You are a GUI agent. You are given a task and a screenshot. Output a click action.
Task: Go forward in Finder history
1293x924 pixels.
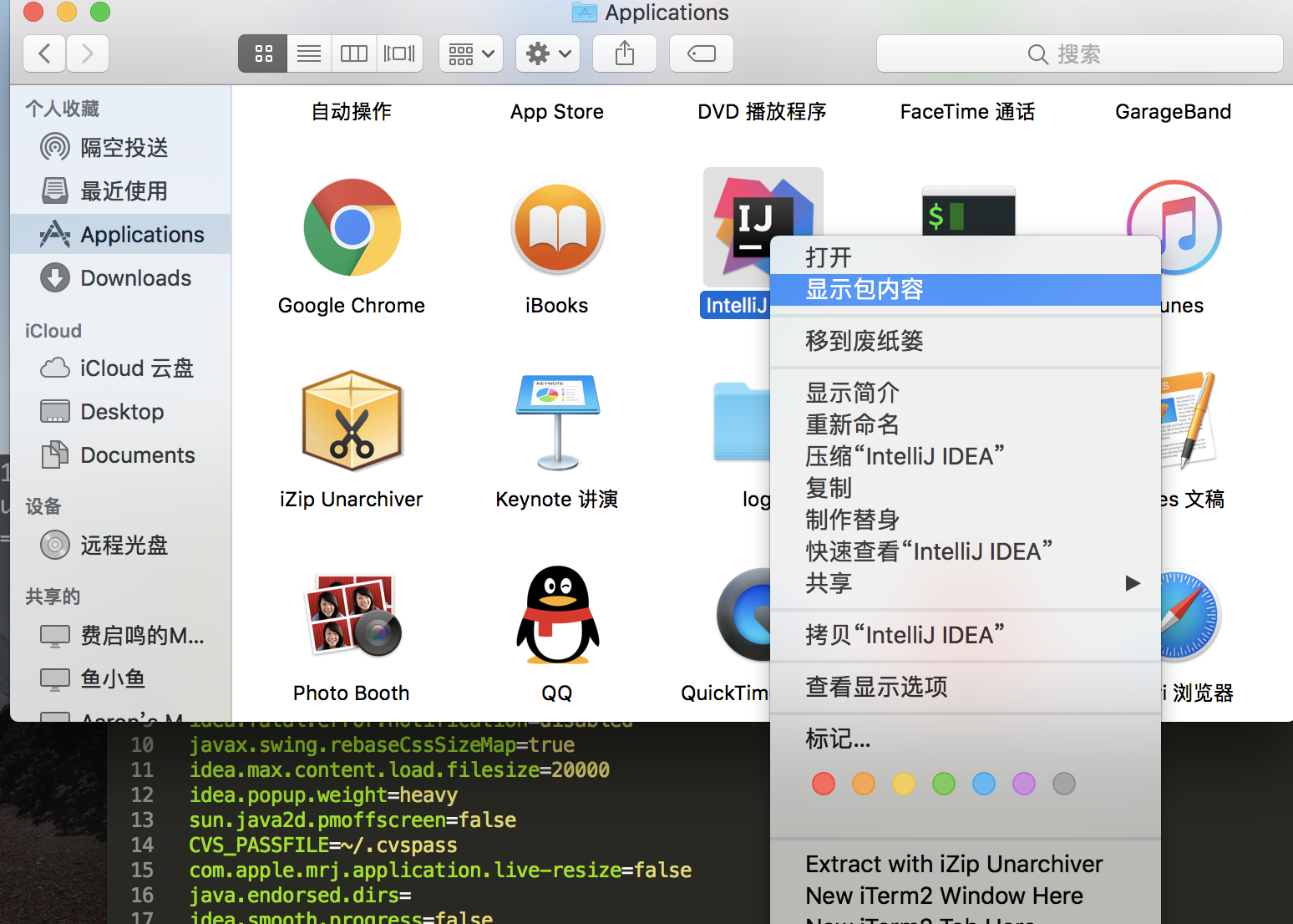click(88, 53)
